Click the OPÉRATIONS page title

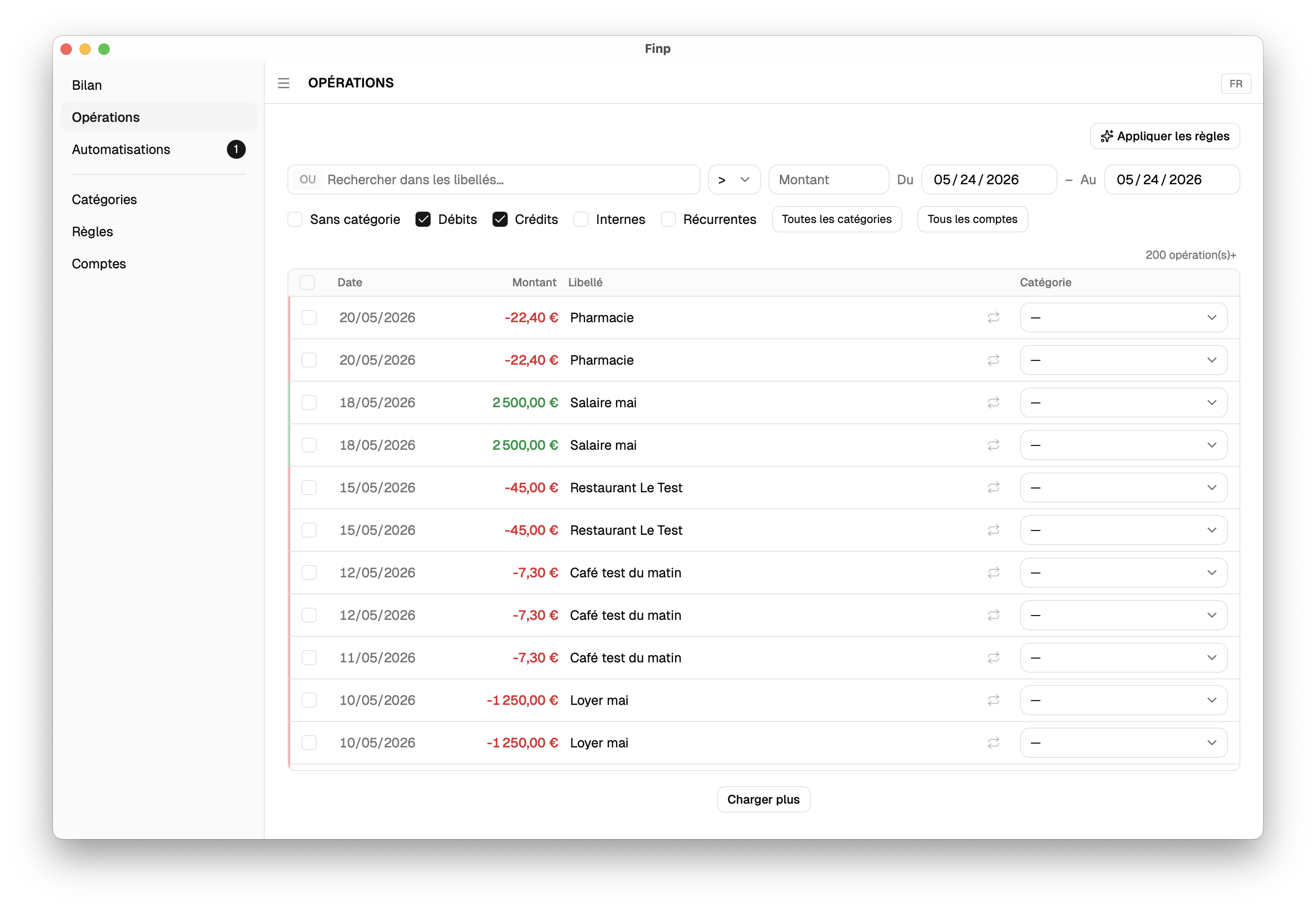click(351, 83)
